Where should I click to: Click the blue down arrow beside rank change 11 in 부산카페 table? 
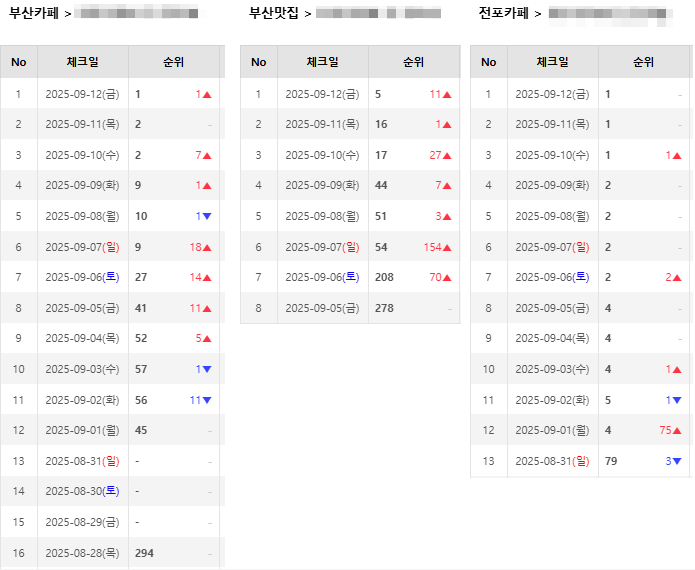tap(207, 401)
